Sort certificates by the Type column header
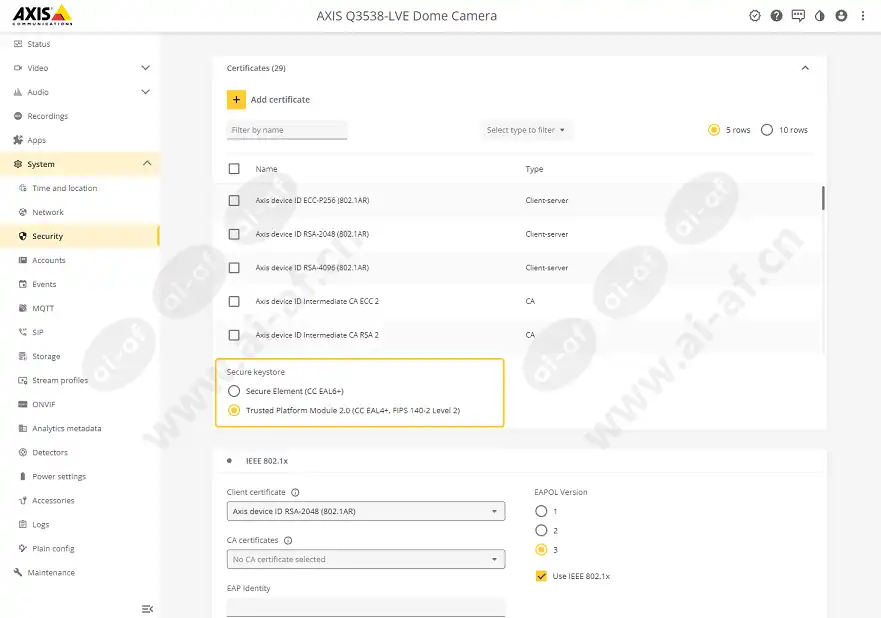 tap(534, 169)
